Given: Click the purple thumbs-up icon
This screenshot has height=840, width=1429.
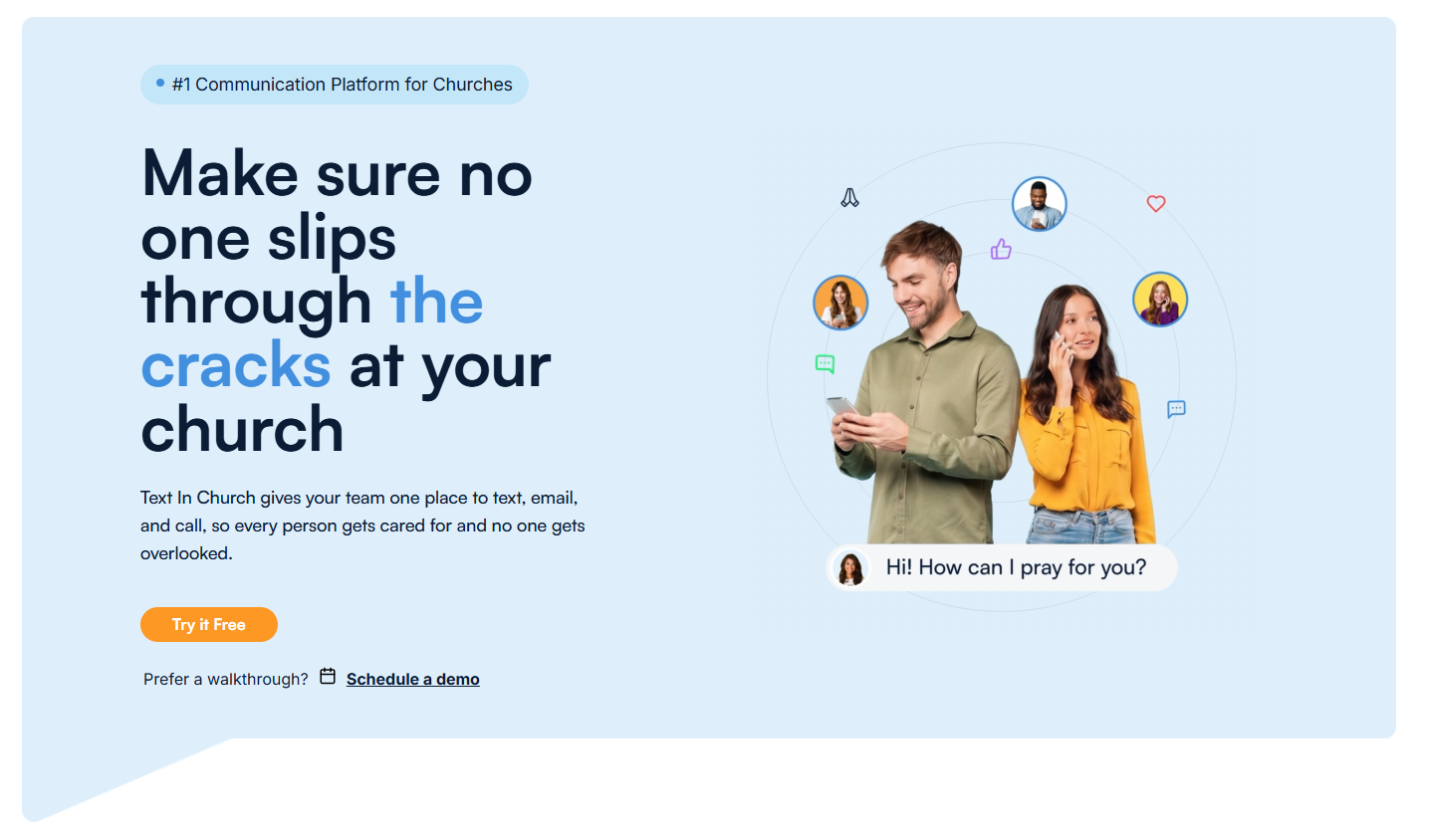Looking at the screenshot, I should click(1001, 249).
